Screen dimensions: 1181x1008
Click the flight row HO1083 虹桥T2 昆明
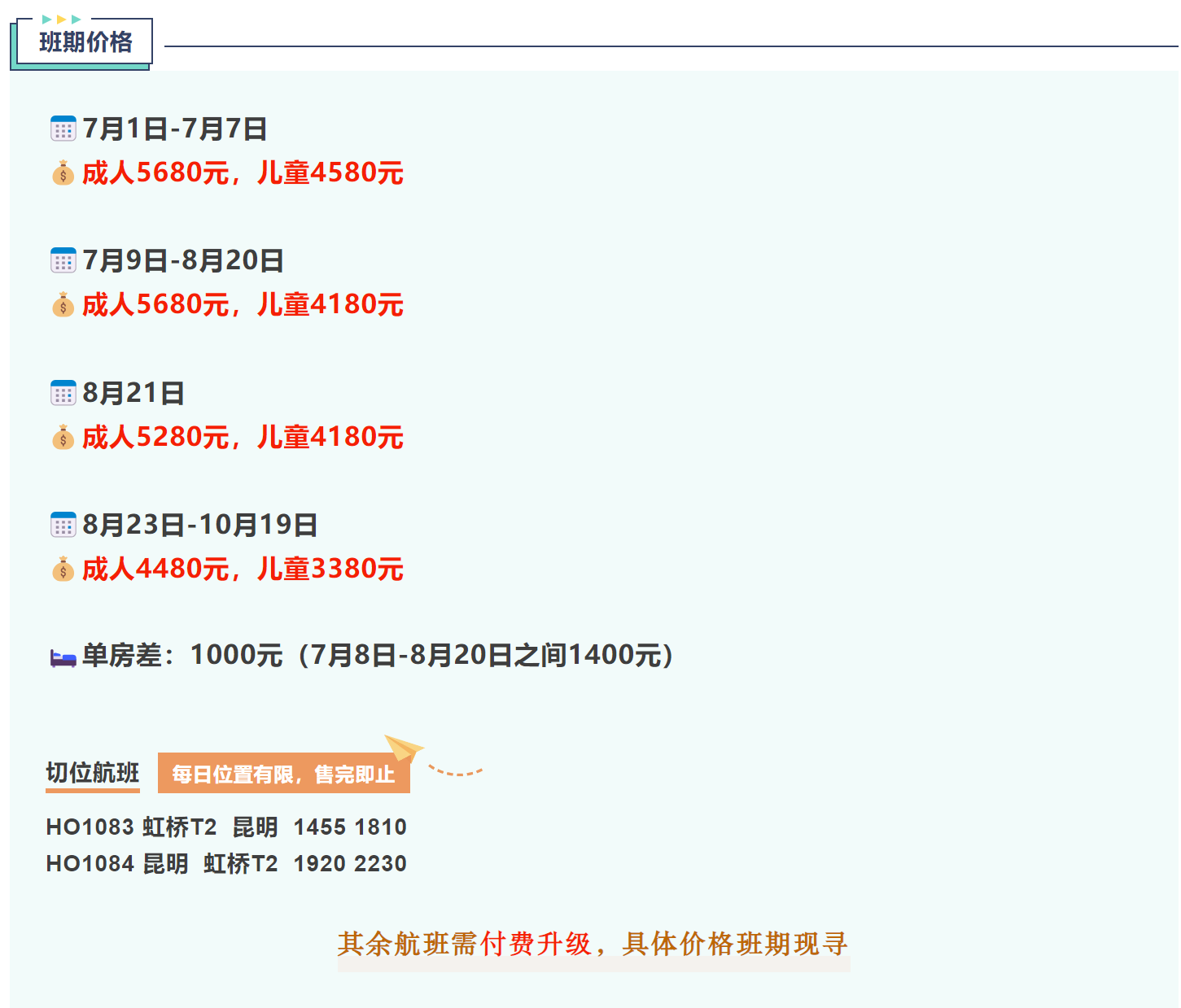[226, 827]
